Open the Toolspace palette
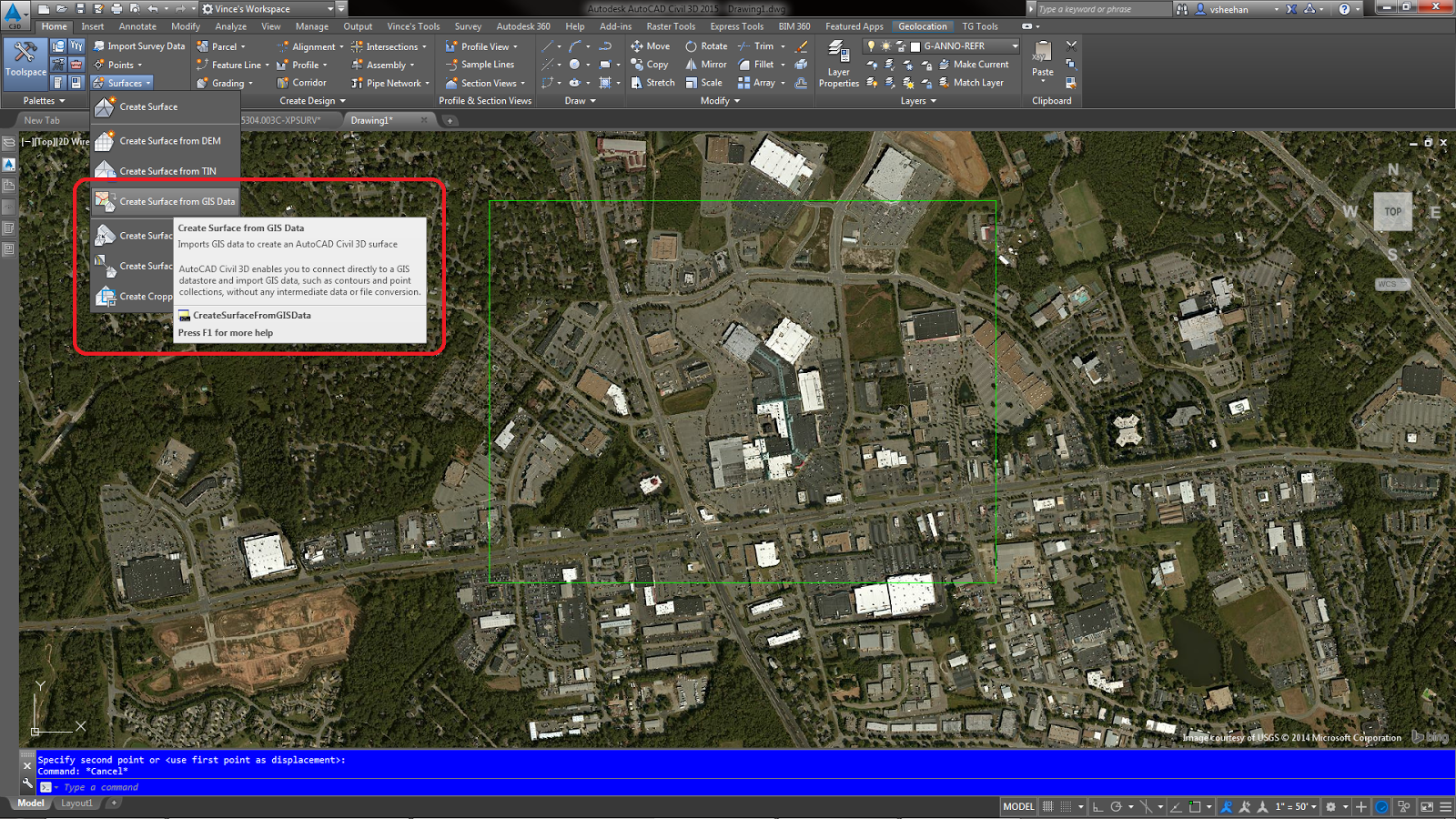Screen dimensions: 1456x819 click(x=24, y=64)
